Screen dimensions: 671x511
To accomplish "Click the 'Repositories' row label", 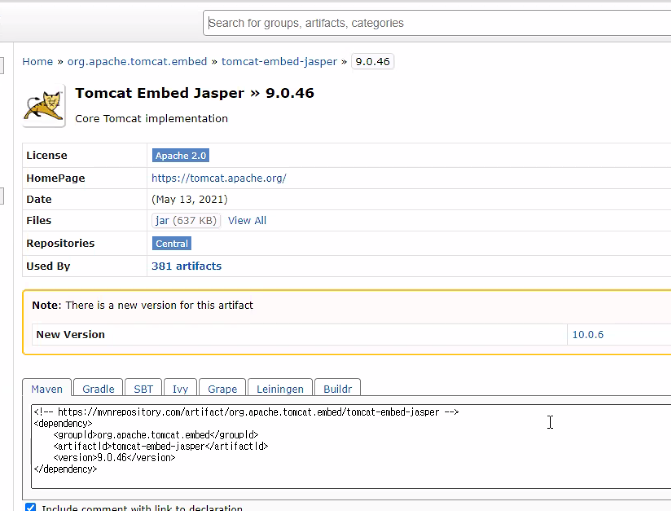I will tap(60, 243).
